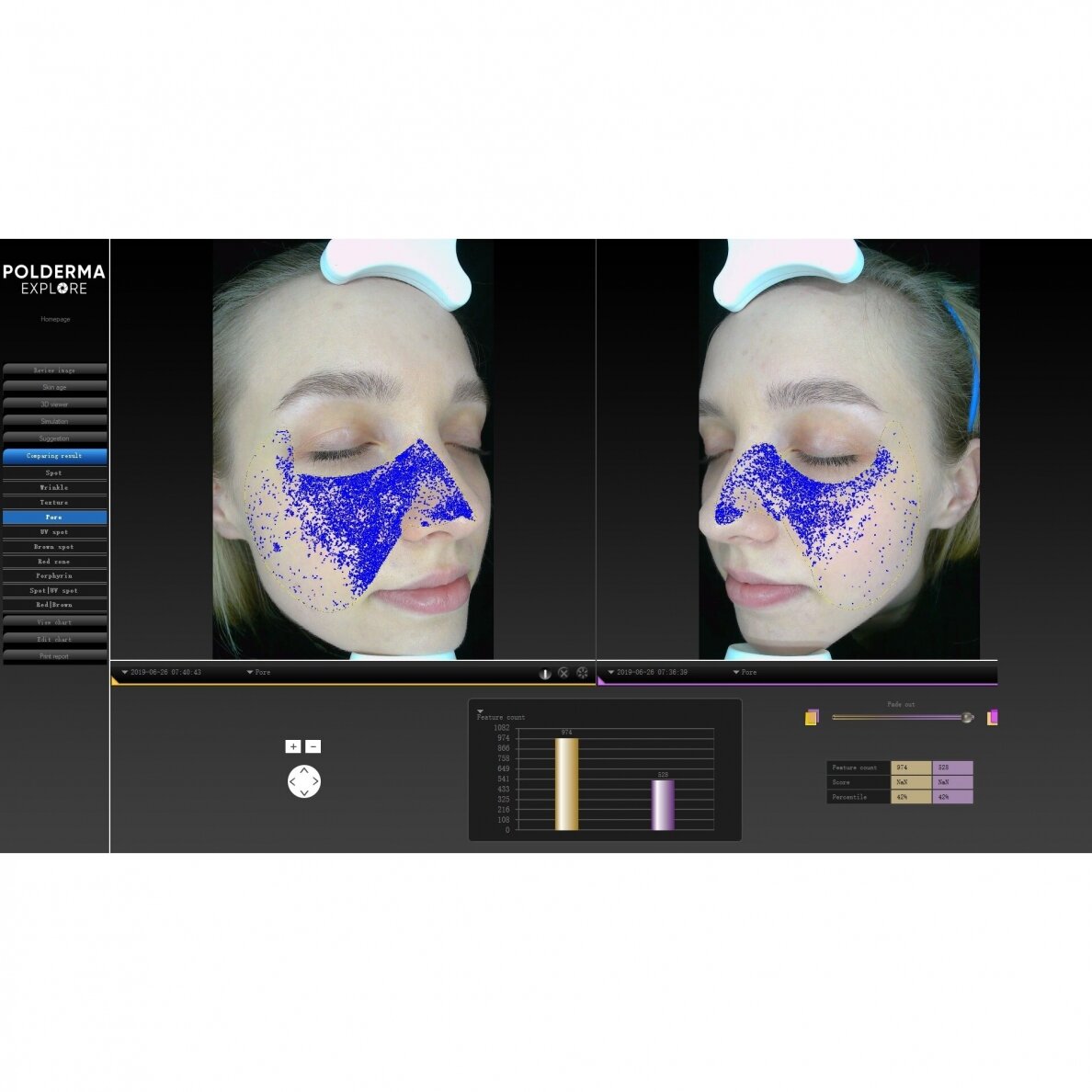Click the purple Feature count cell 528

click(952, 768)
